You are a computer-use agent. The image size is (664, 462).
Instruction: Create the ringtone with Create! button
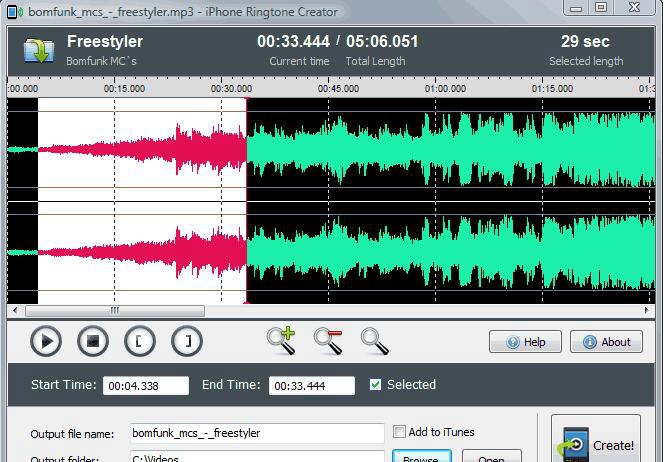[596, 439]
